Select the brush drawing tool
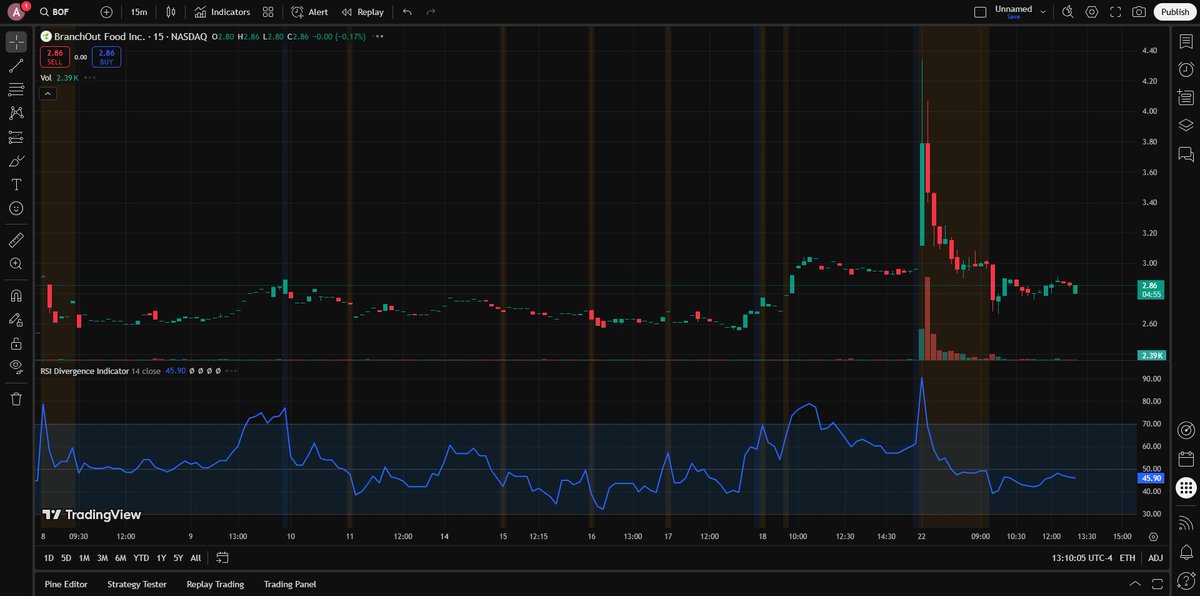Viewport: 1200px width, 596px height. [16, 161]
